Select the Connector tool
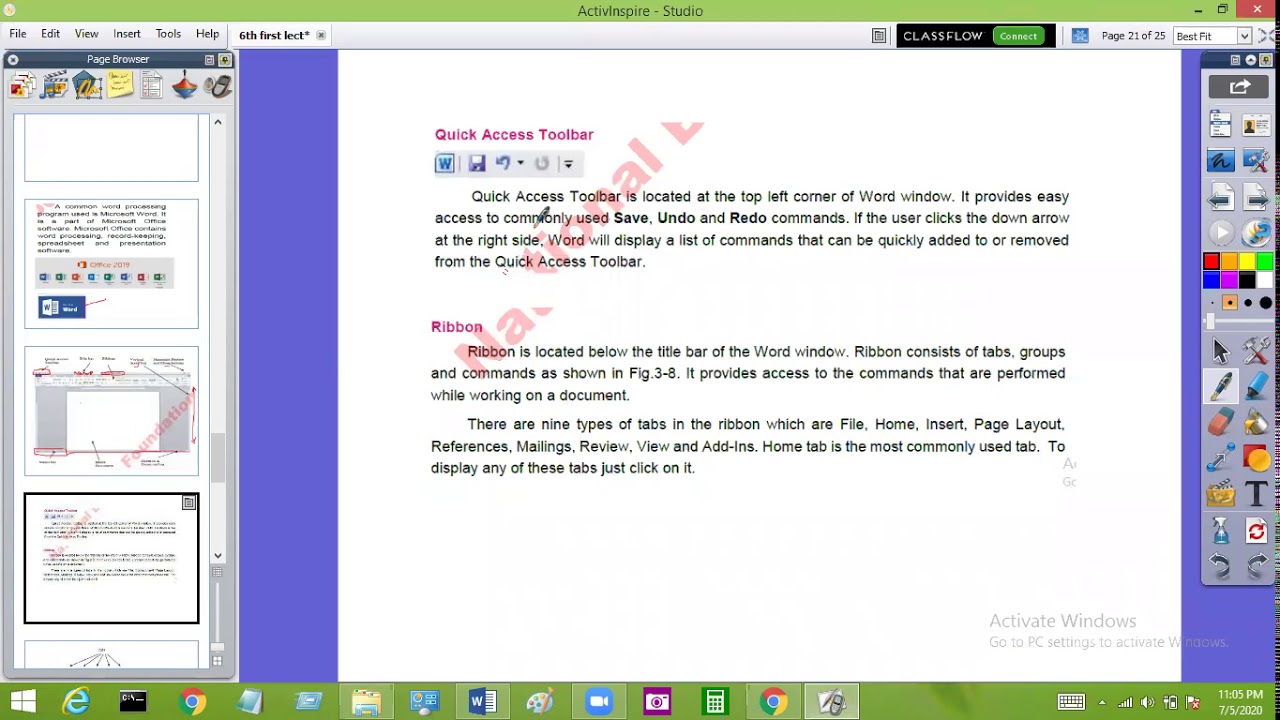 pyautogui.click(x=1221, y=459)
